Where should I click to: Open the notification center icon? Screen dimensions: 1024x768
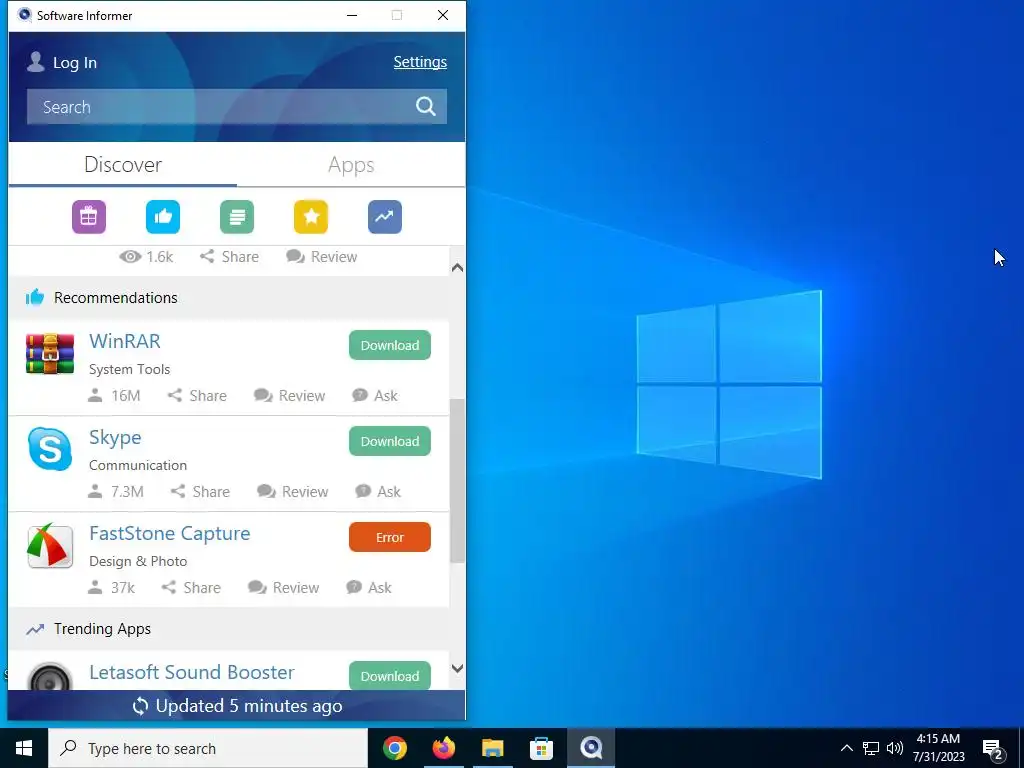coord(993,749)
